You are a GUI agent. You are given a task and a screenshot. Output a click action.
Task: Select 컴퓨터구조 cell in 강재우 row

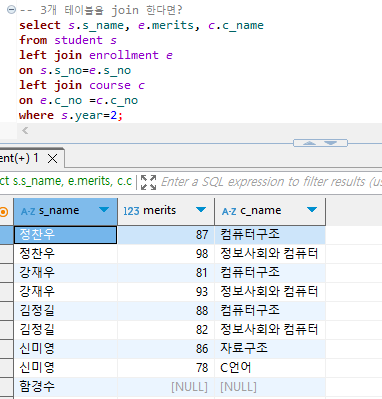coord(270,273)
